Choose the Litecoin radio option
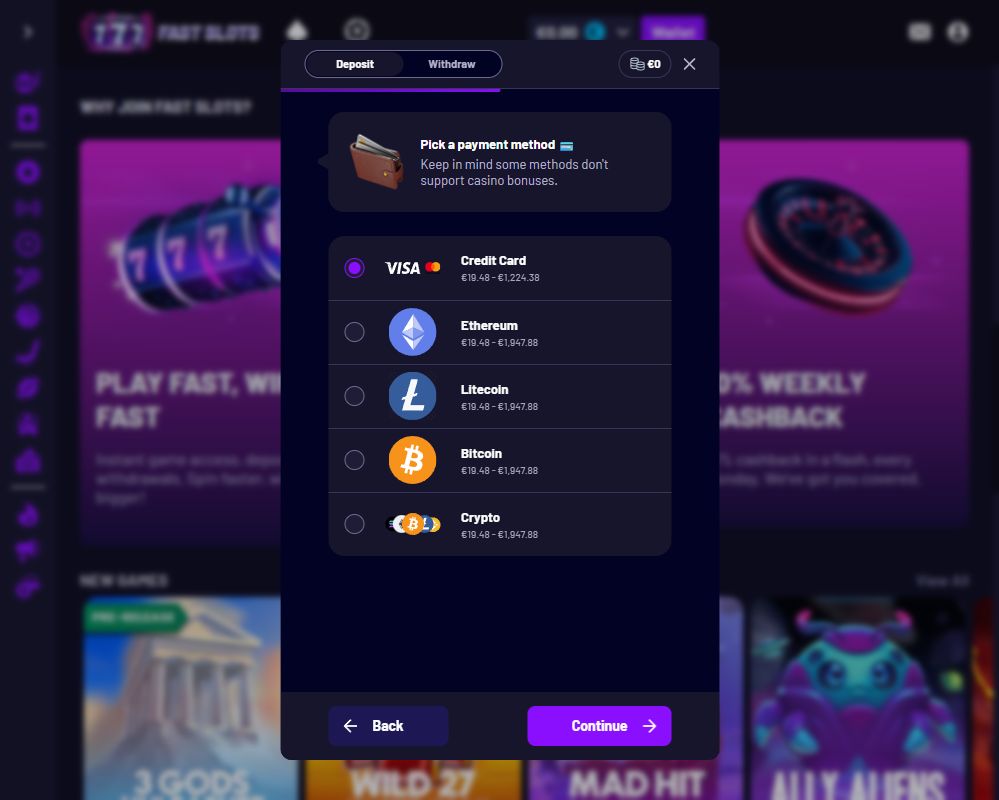Image resolution: width=999 pixels, height=800 pixels. (x=354, y=396)
